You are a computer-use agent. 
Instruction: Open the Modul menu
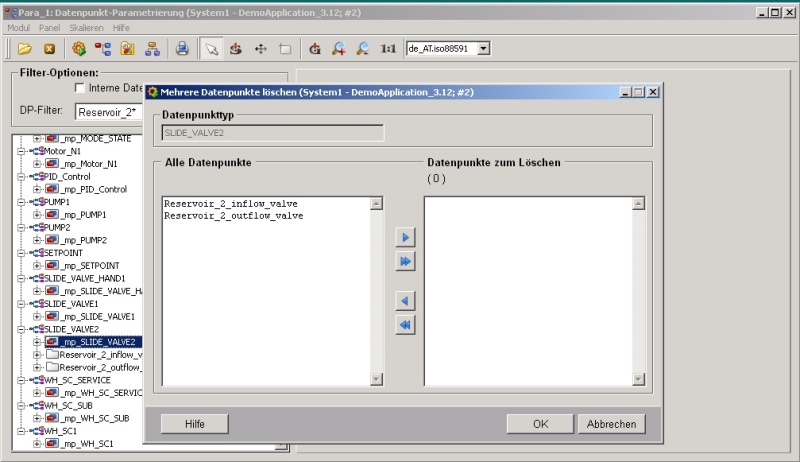coord(18,28)
